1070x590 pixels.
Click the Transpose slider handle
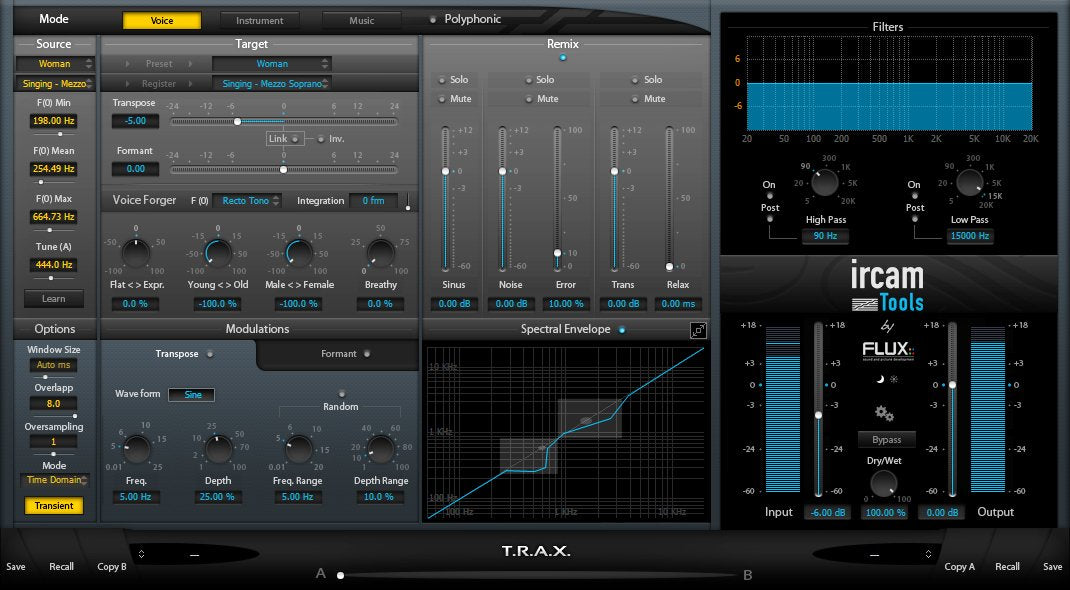[238, 121]
